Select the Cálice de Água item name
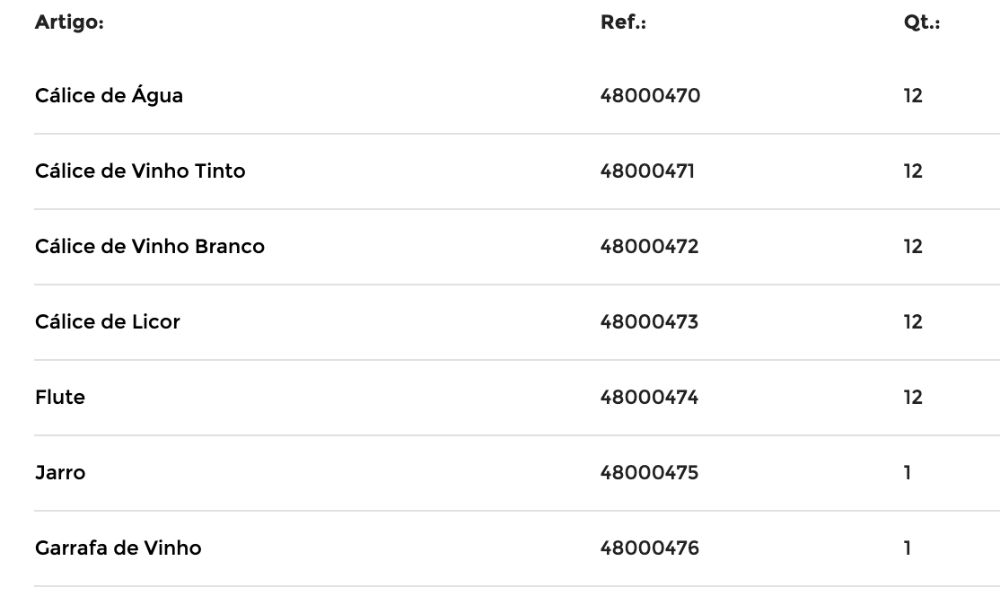 point(109,96)
